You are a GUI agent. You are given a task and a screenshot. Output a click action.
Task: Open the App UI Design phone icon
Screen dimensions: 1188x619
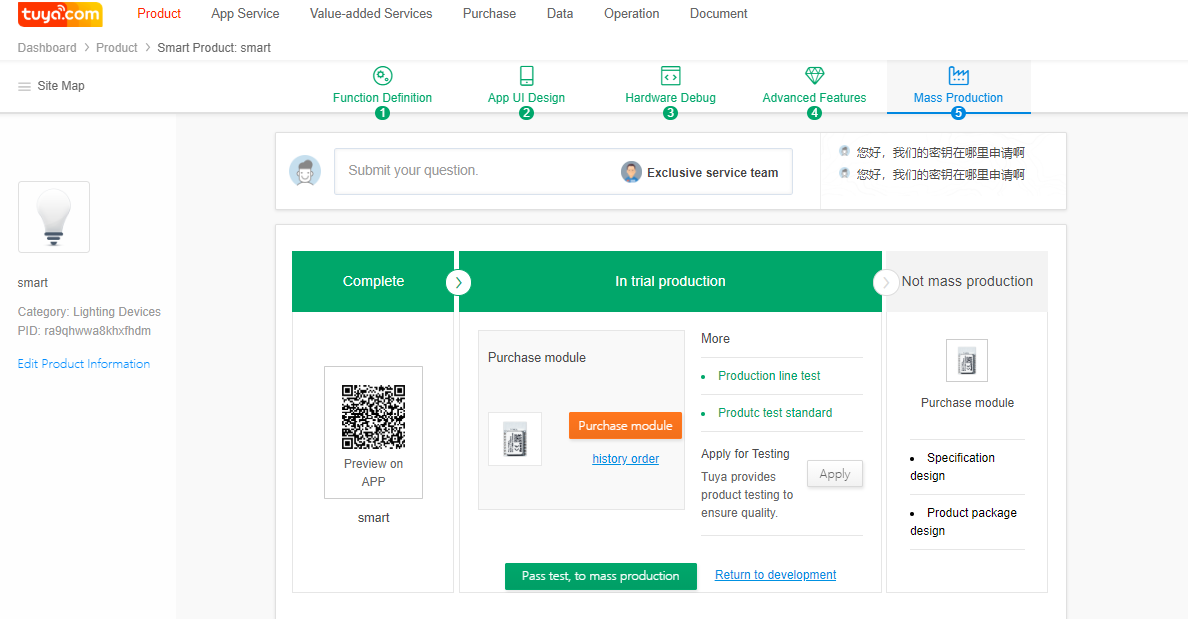(526, 76)
